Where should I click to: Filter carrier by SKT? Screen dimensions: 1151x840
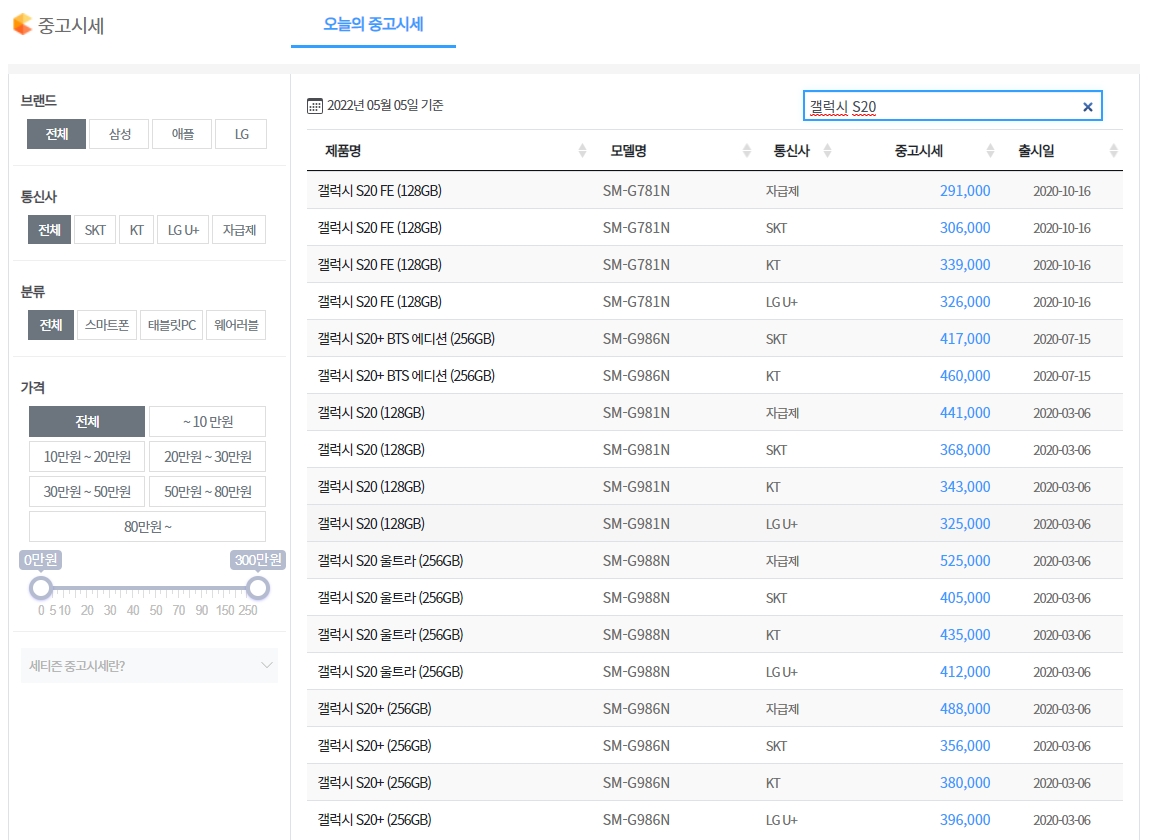pos(95,230)
